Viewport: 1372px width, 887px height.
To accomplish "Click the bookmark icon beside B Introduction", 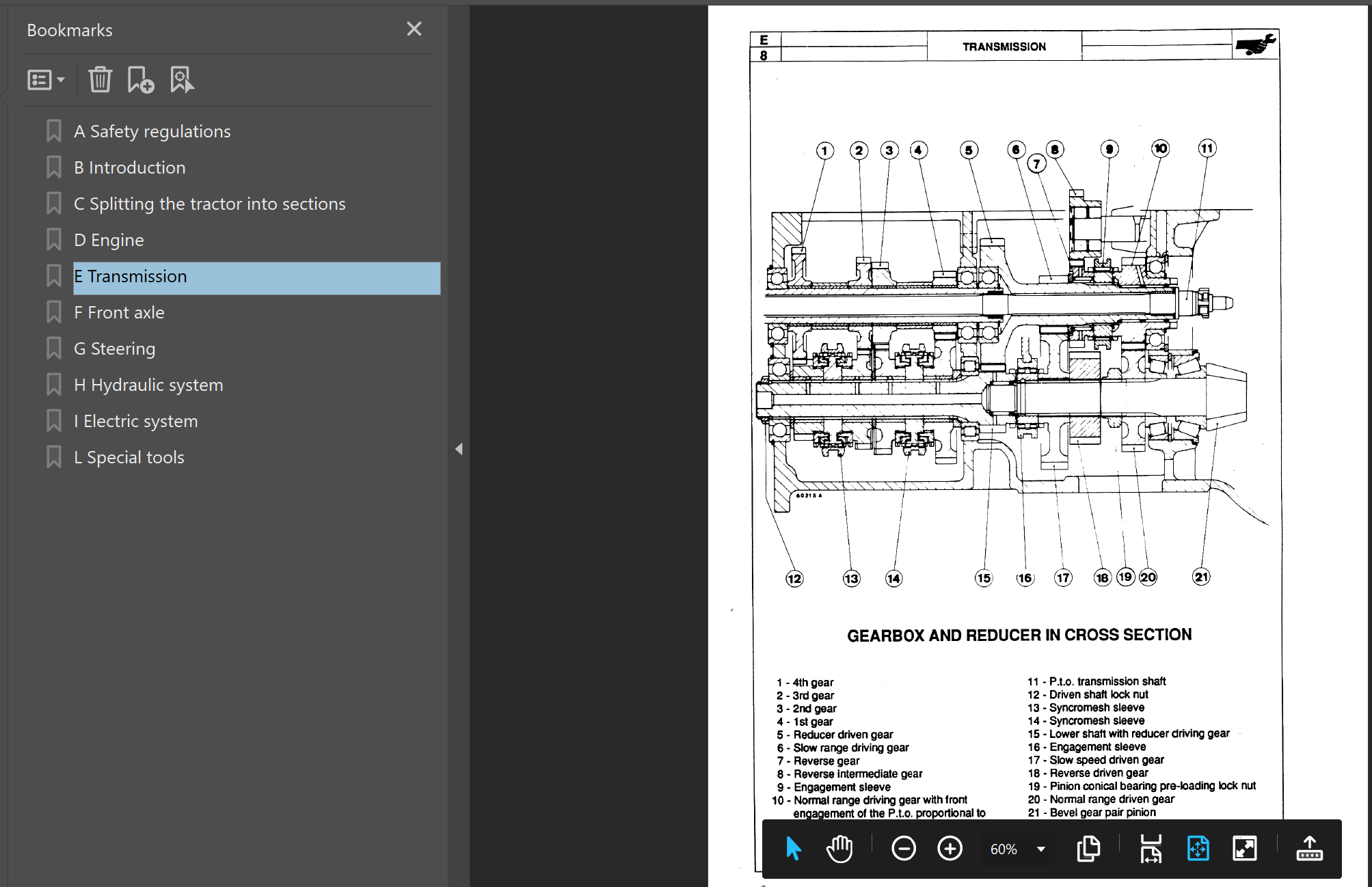I will pos(54,167).
